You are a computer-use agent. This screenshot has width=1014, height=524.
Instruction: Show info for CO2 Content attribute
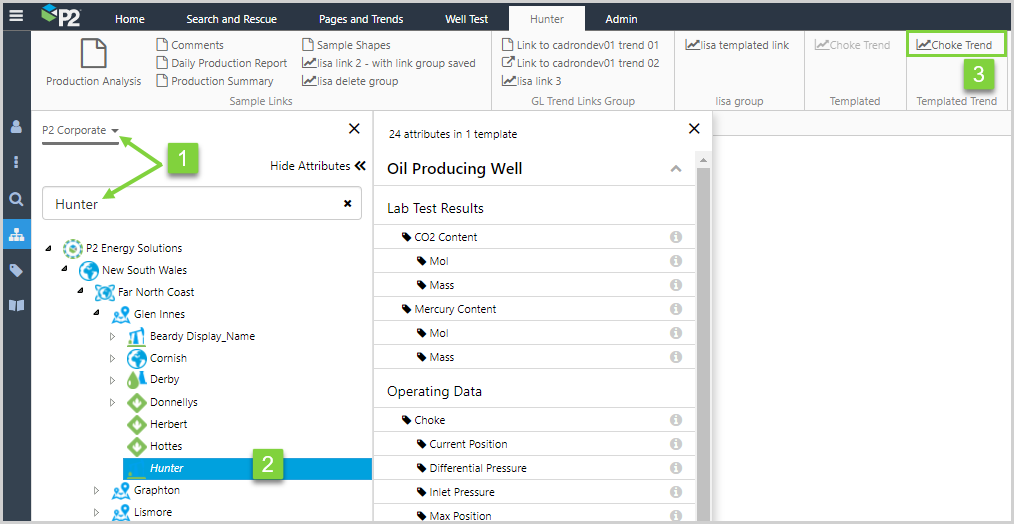(675, 237)
